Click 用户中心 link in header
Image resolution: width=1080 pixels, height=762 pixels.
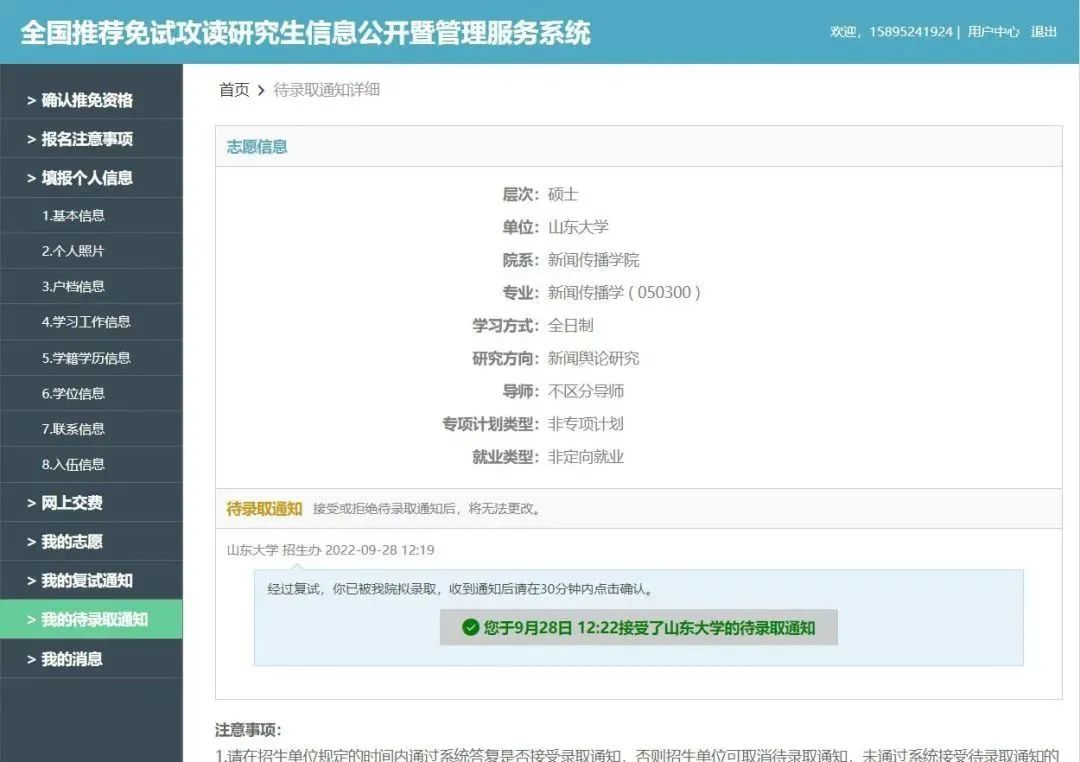pos(993,32)
